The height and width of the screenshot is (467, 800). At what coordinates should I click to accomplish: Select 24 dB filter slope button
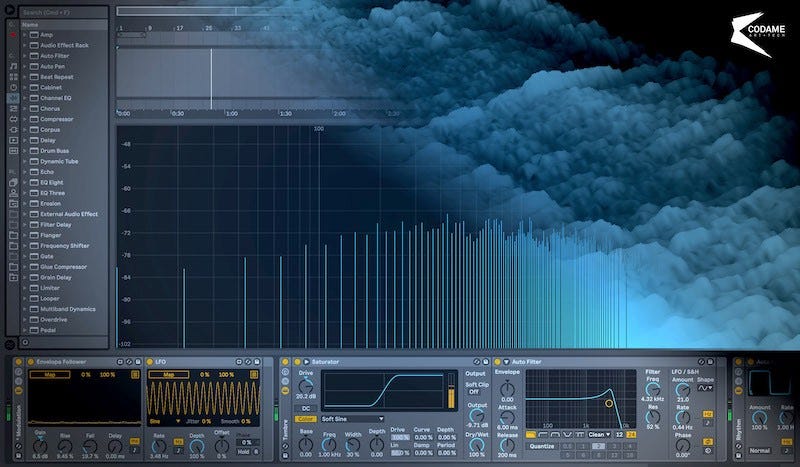[x=631, y=434]
